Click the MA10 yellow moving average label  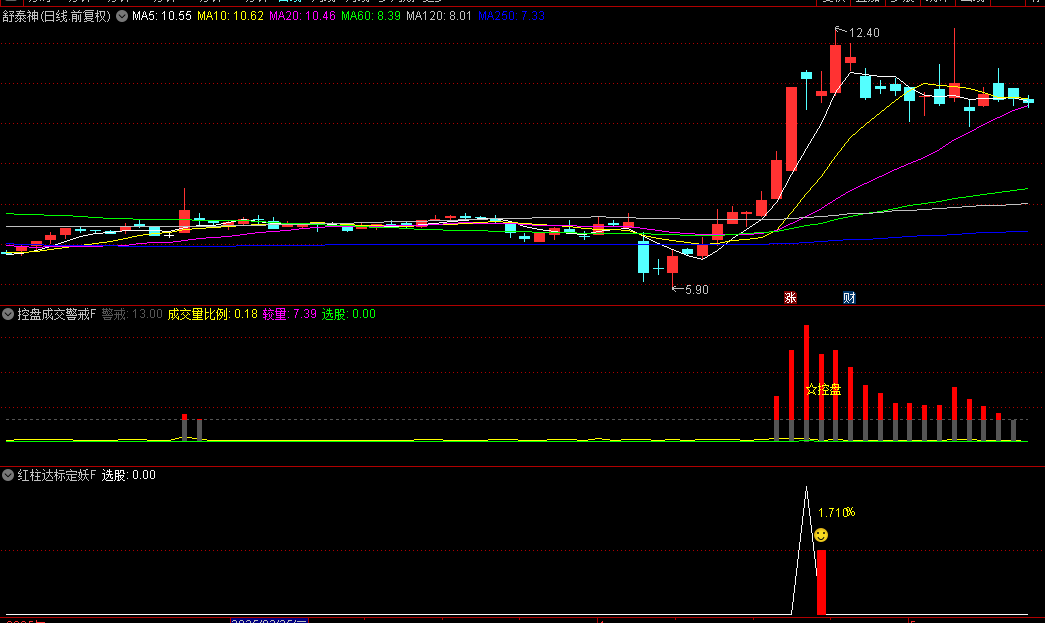coord(230,16)
